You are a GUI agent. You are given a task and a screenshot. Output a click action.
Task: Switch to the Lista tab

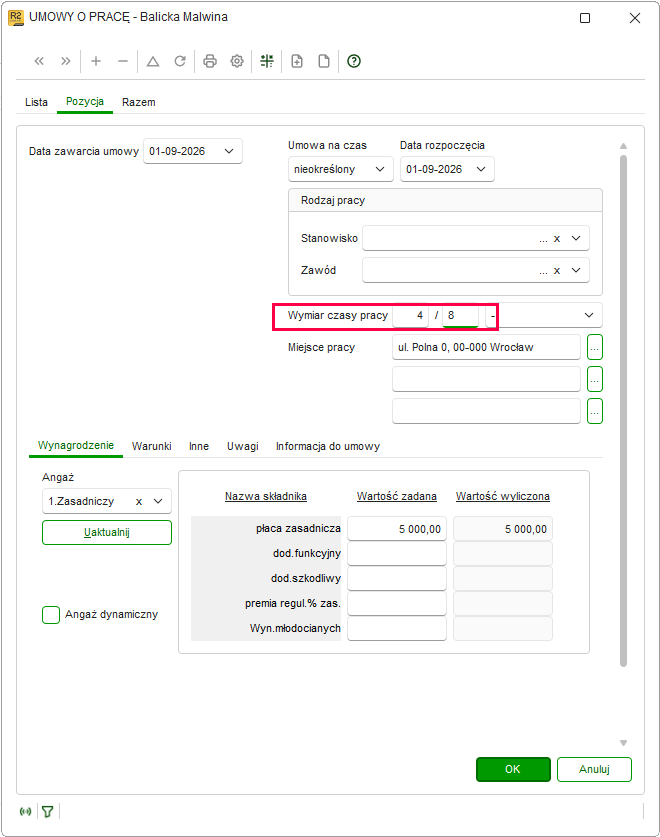coord(36,102)
